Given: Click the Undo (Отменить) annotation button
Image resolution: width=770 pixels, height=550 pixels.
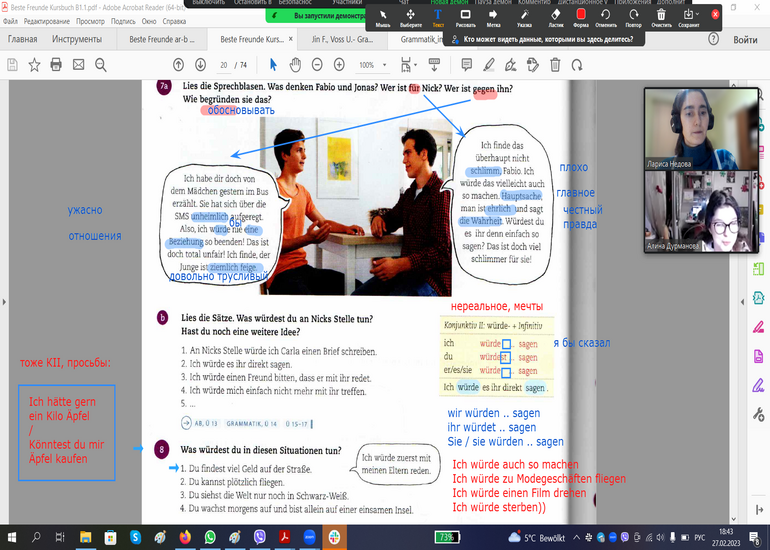Looking at the screenshot, I should tap(608, 17).
